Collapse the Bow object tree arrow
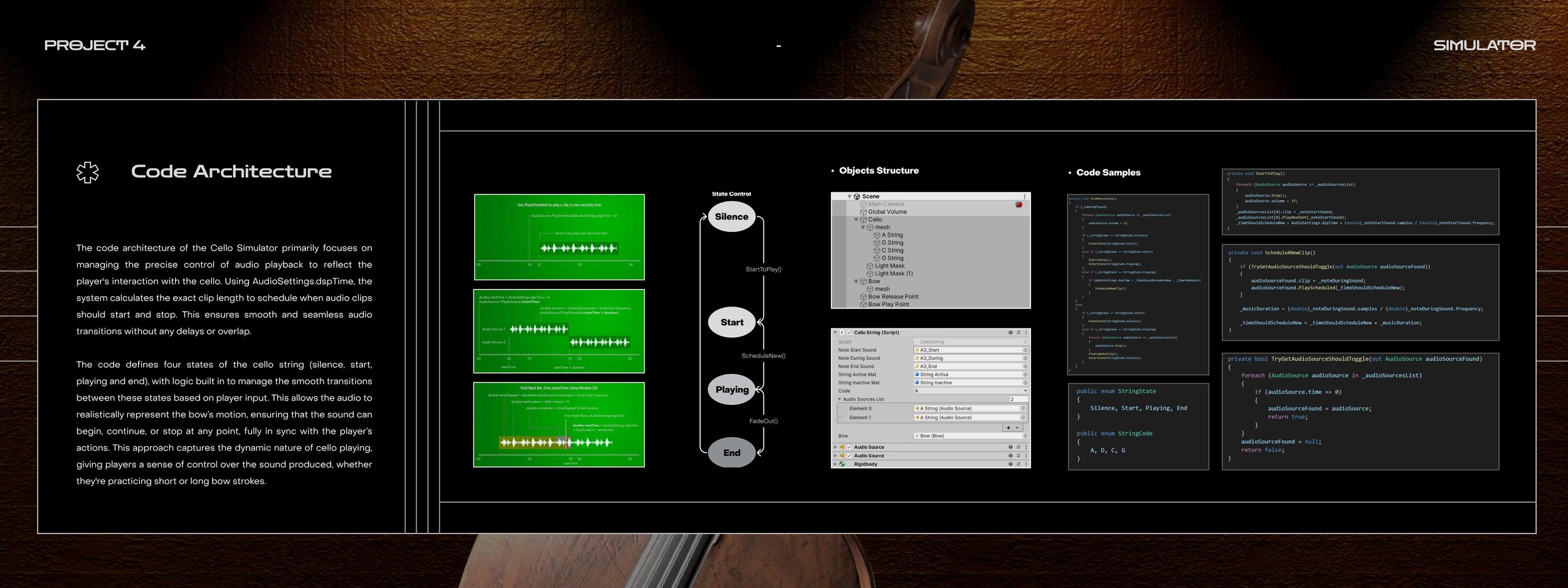 click(x=856, y=281)
